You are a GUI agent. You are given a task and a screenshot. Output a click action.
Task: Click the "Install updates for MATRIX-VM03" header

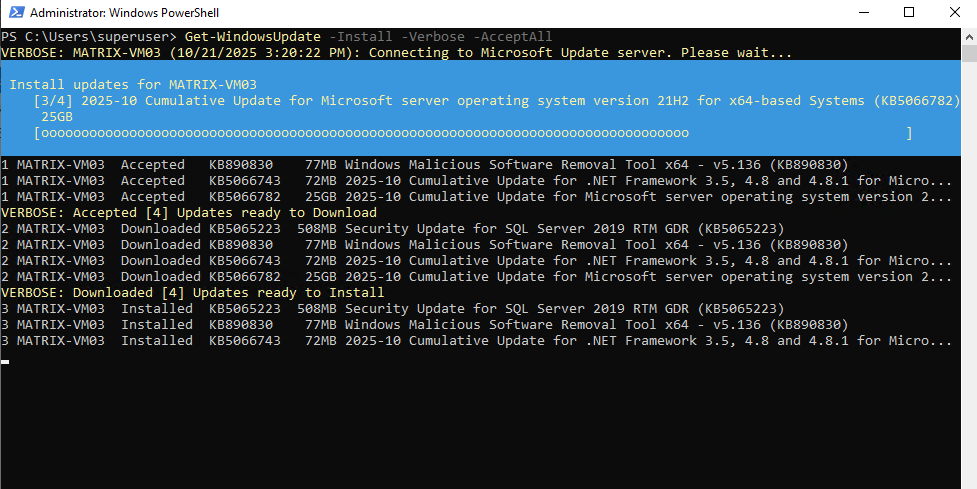coord(133,85)
